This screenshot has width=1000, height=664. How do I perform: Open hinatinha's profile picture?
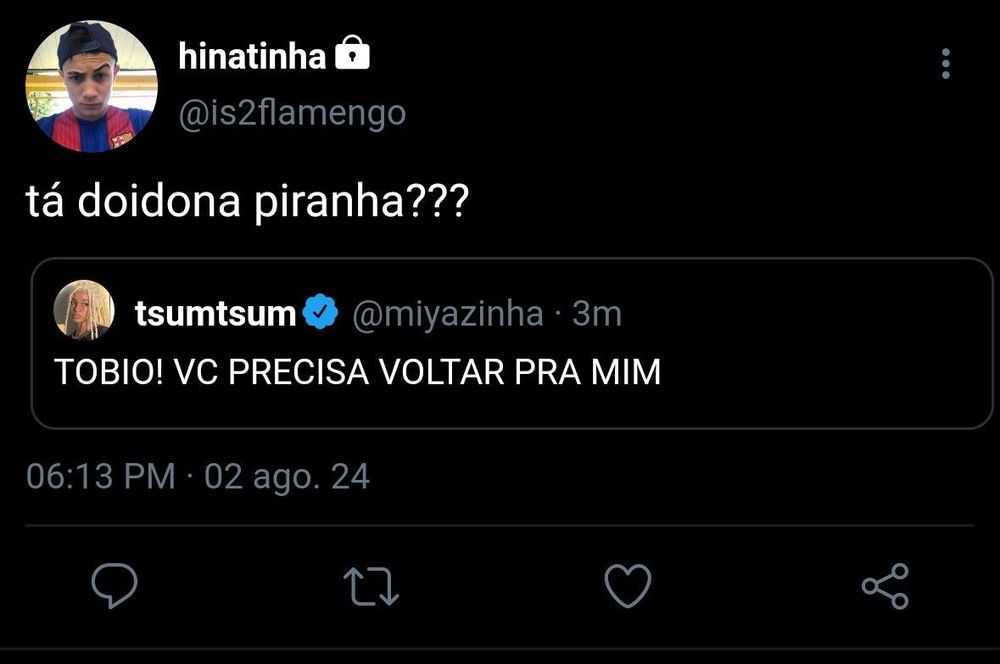(91, 87)
